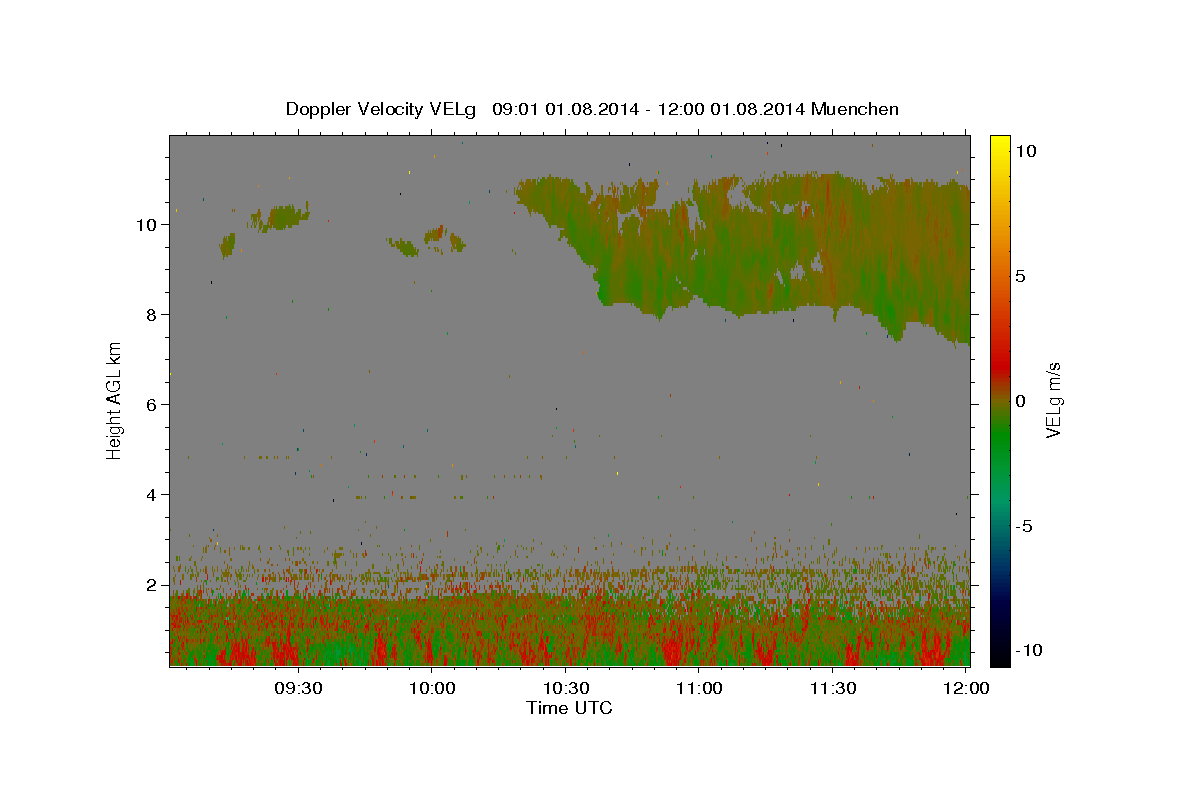The height and width of the screenshot is (800, 1200).
Task: Click the 'Height AGL km' axis title
Action: (115, 400)
